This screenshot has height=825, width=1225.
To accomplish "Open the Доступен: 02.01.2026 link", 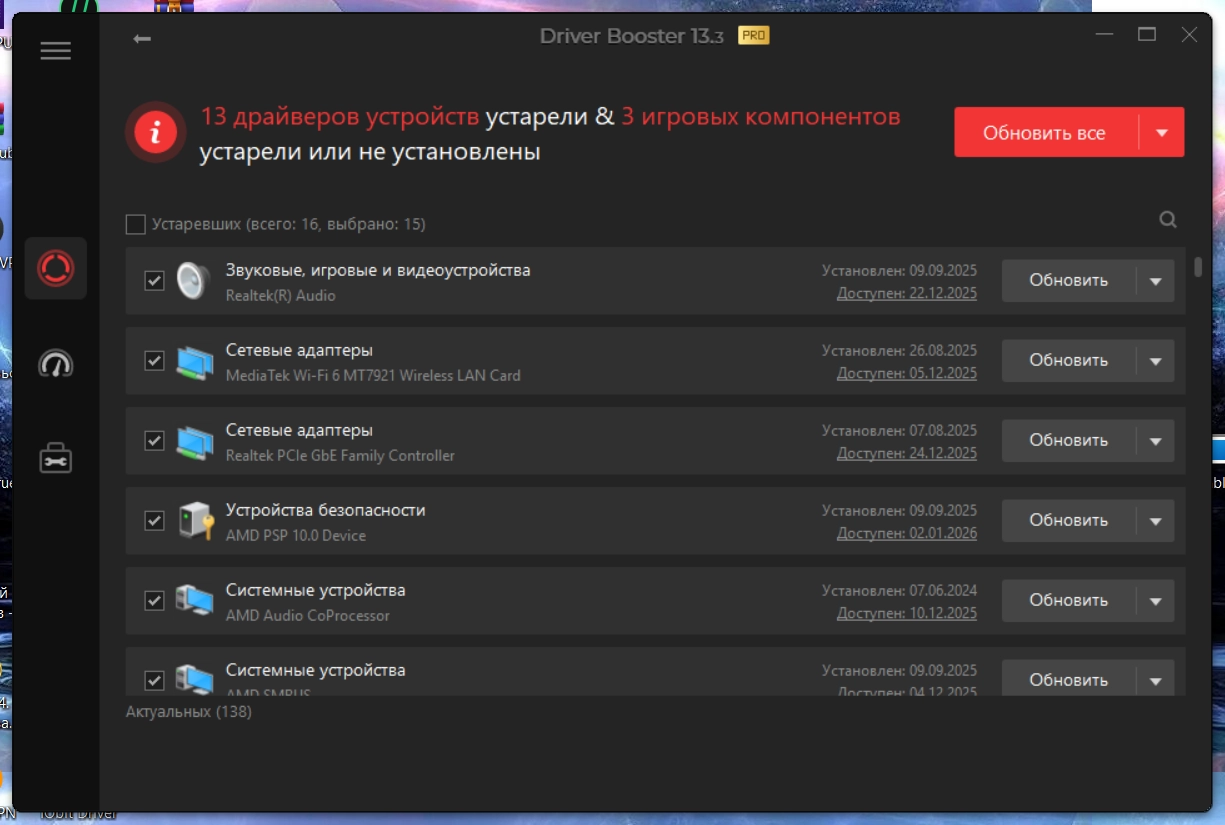I will tap(907, 533).
